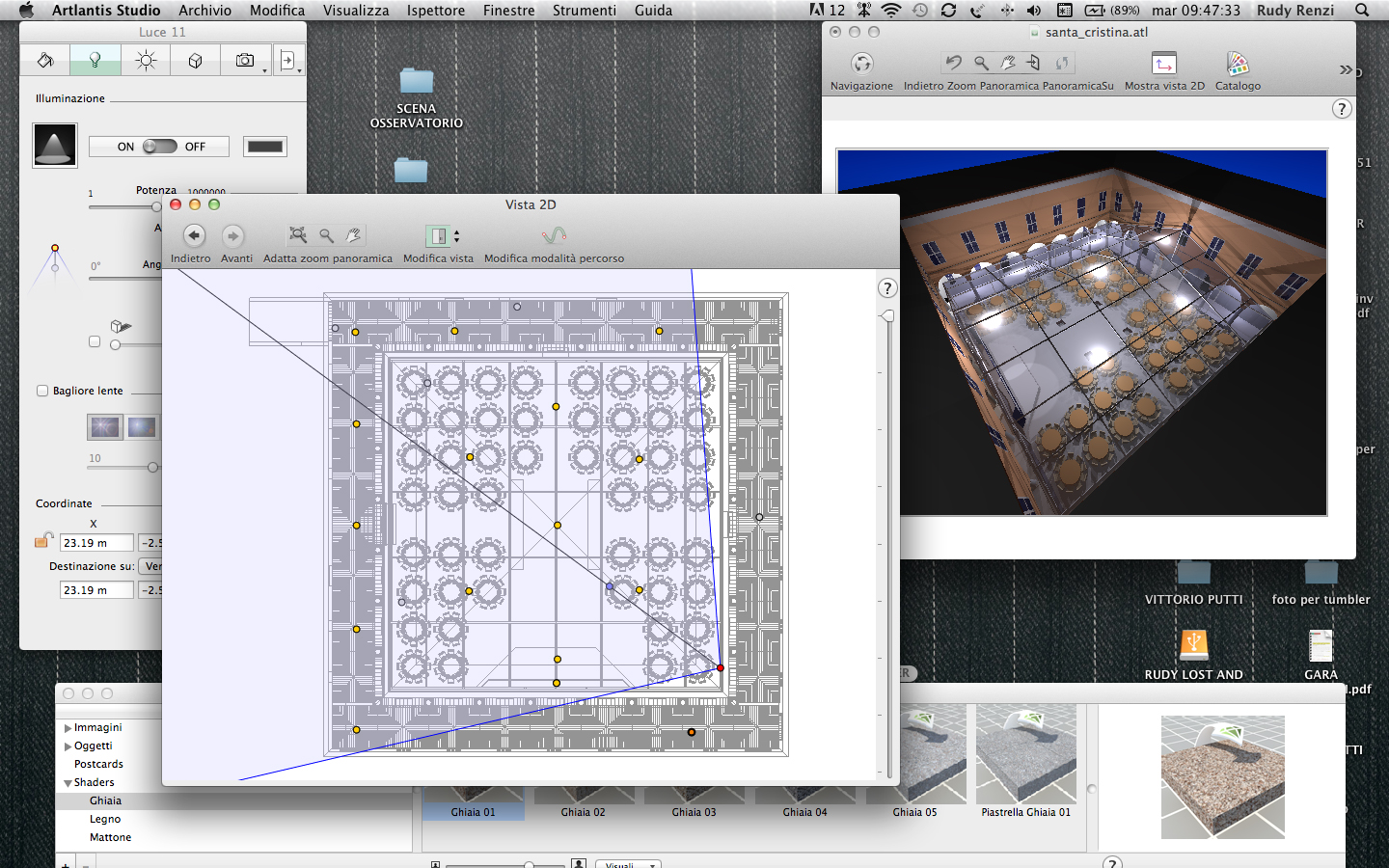Screen dimensions: 1389x868
Task: Expand the Immagini tree item
Action: click(x=68, y=728)
